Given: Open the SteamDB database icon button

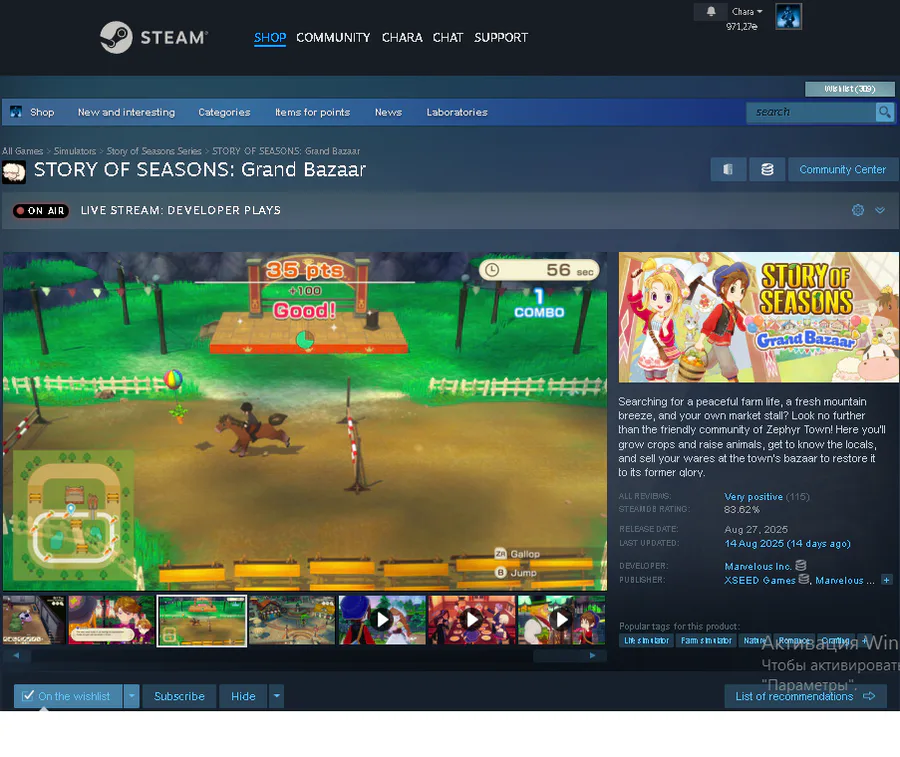Looking at the screenshot, I should coord(767,169).
